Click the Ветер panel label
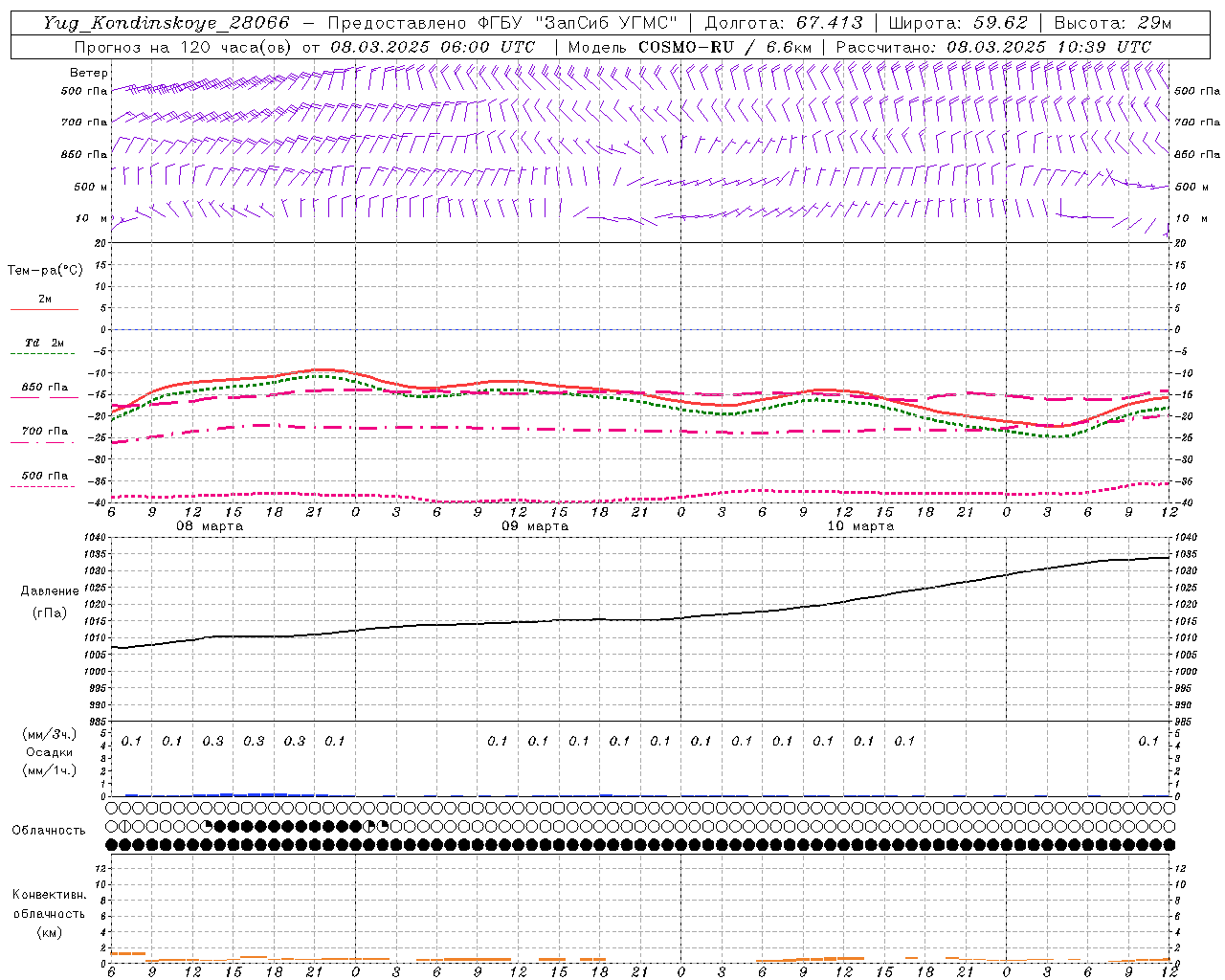1225x980 pixels. pos(89,73)
